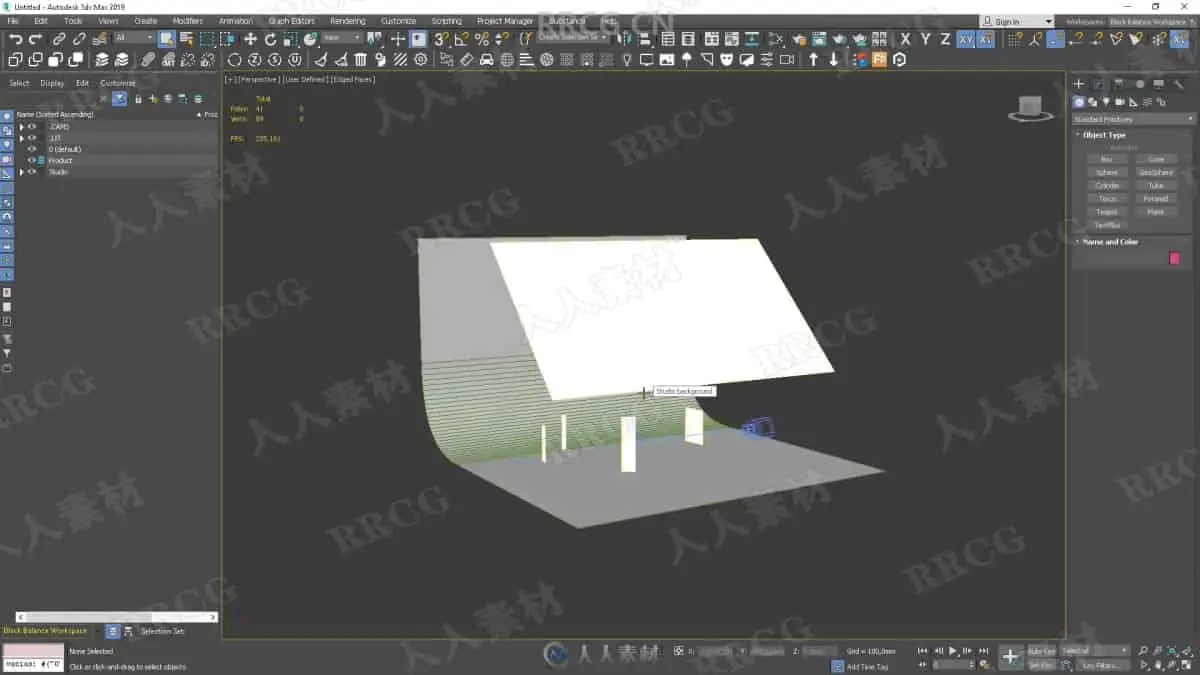Screen dimensions: 1200x675
Task: Expand the Studio layer tree arrow
Action: pos(22,171)
